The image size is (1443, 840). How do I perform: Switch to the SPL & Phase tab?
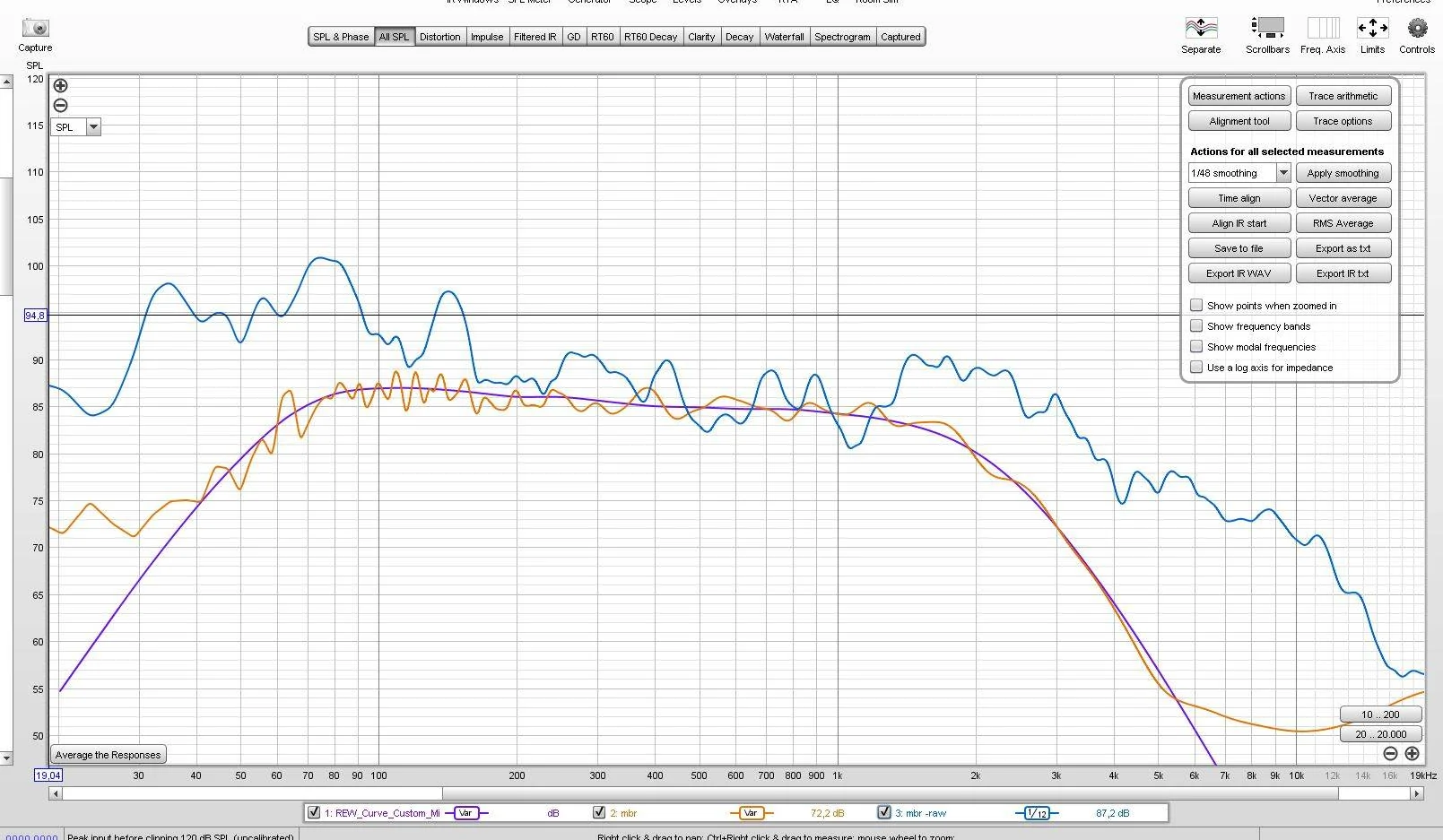coord(341,37)
